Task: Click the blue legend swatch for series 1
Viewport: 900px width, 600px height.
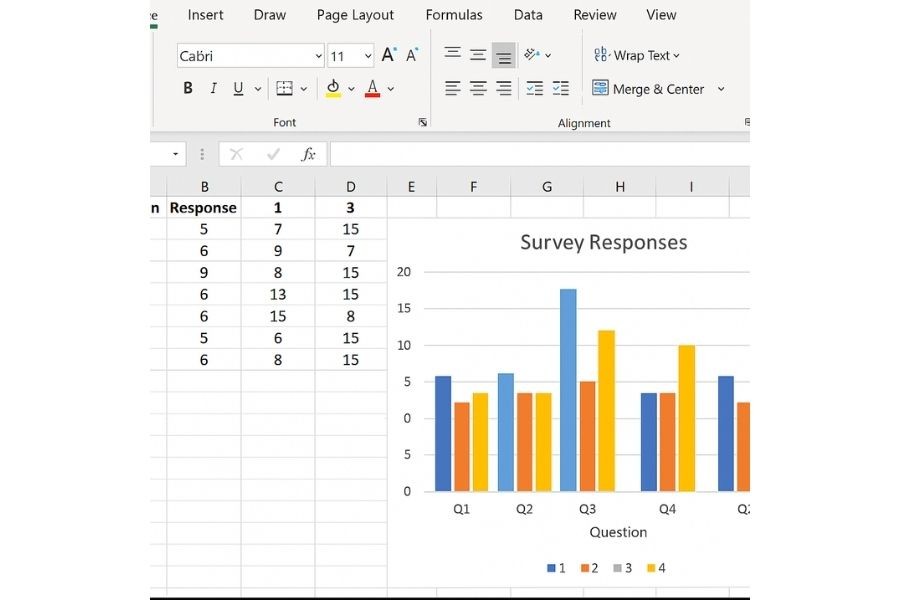Action: [551, 568]
